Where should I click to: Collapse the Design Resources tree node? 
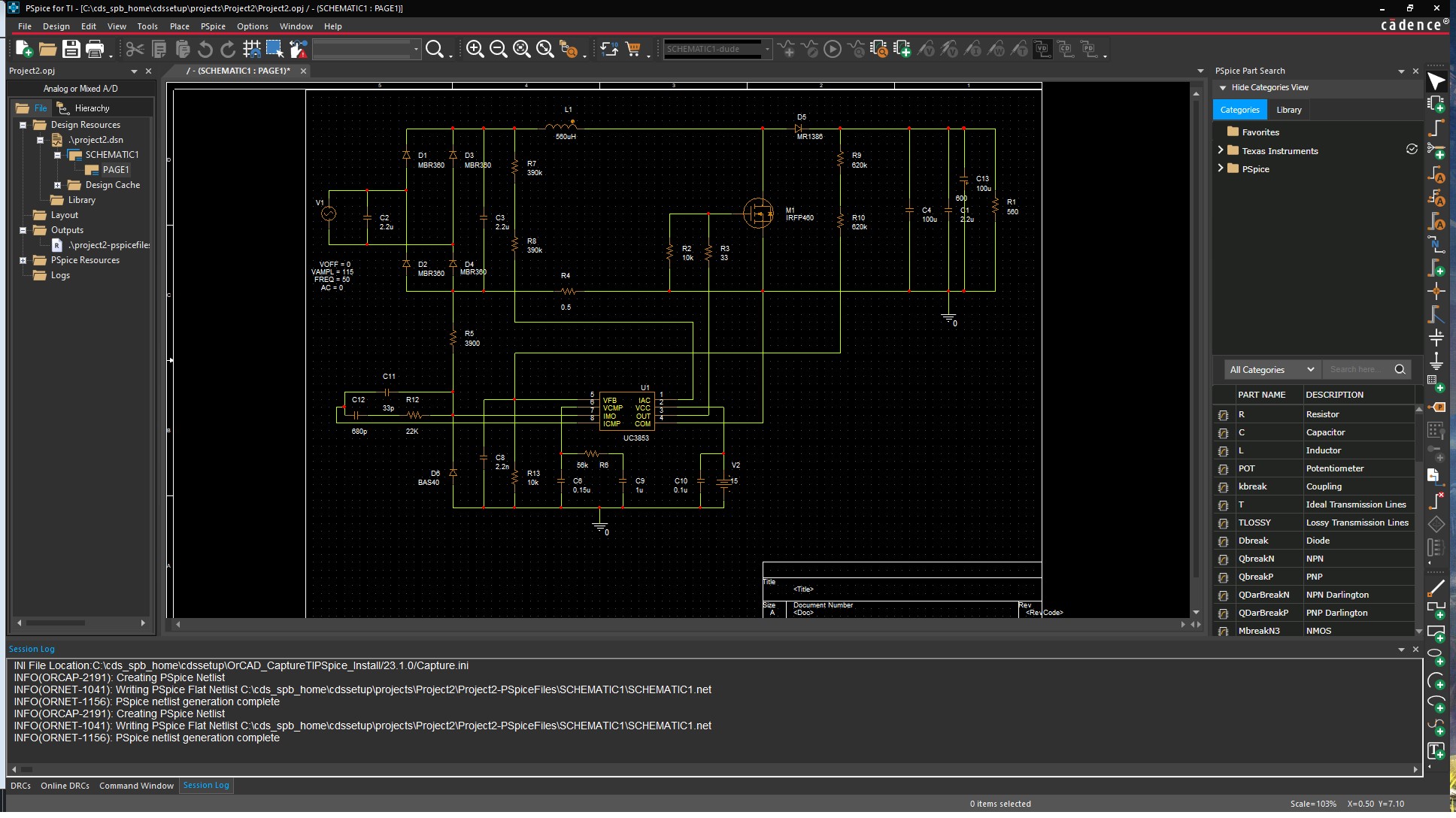click(23, 125)
